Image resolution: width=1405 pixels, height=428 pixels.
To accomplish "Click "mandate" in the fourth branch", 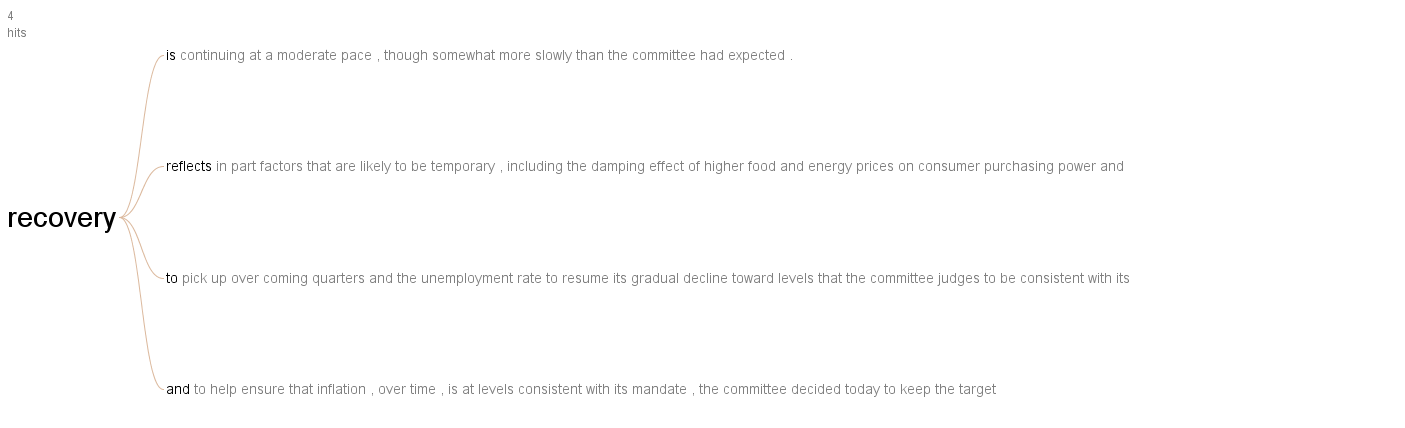I will 659,389.
